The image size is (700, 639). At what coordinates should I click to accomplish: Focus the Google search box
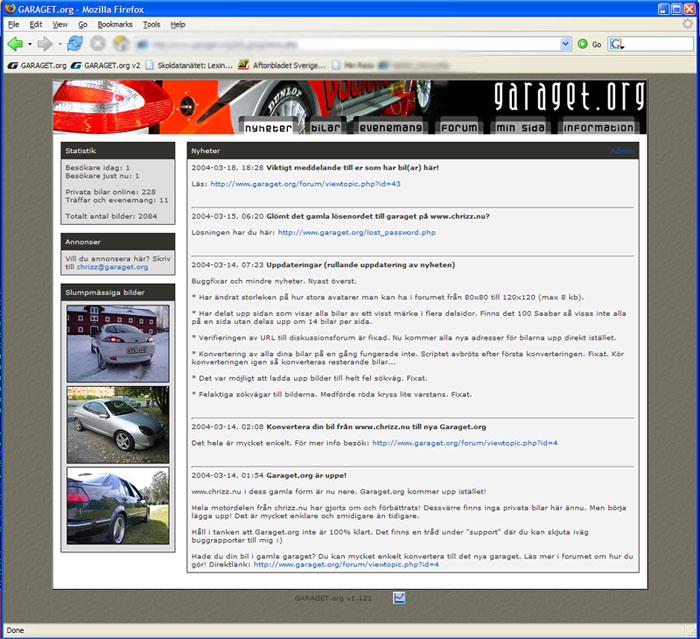tap(658, 44)
